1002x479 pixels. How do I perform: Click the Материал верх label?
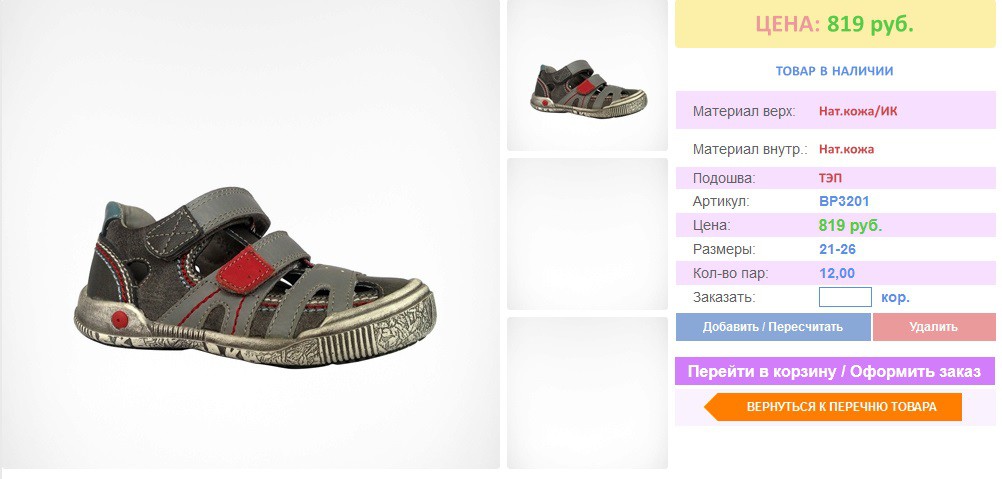coord(744,112)
